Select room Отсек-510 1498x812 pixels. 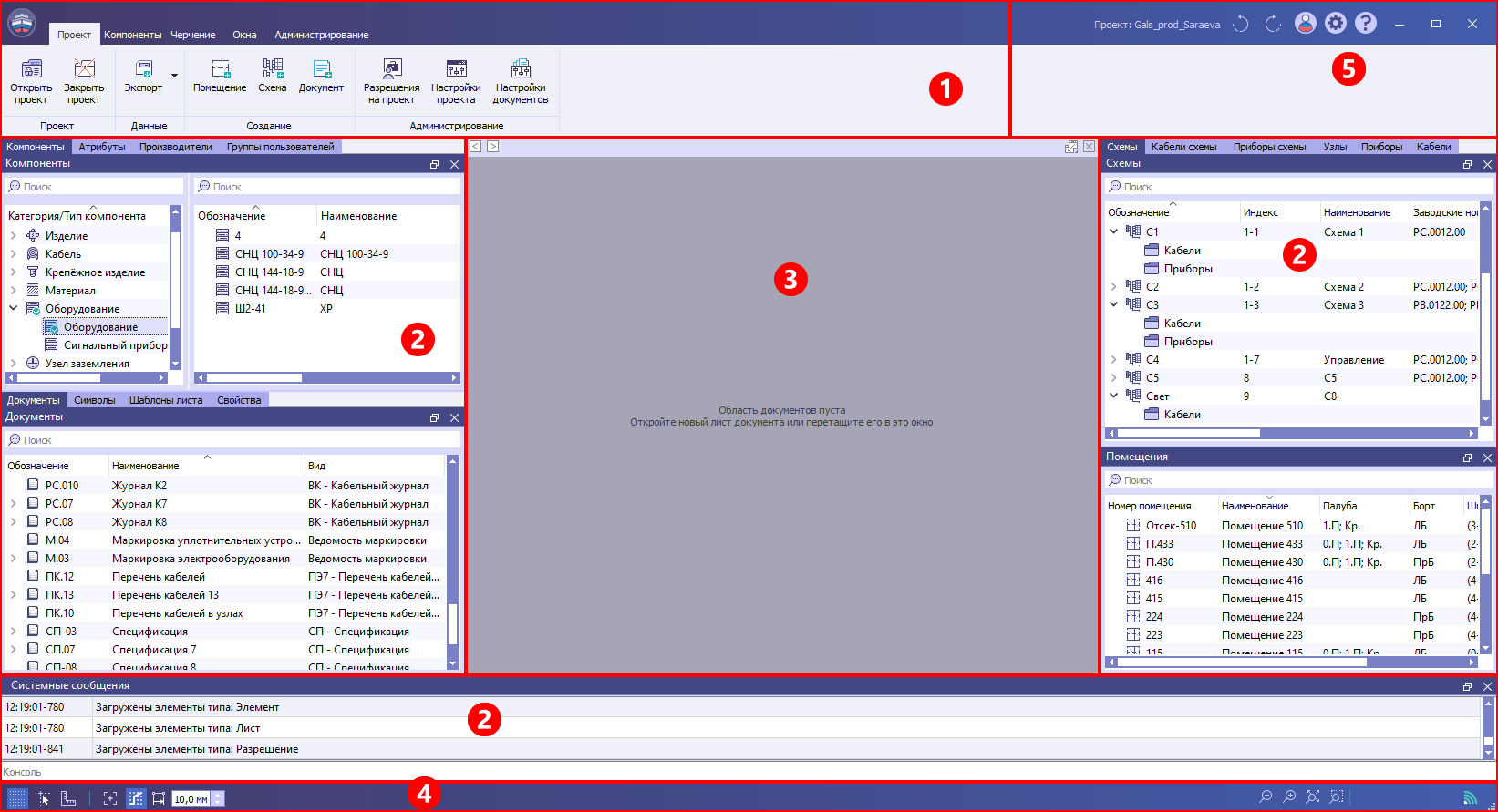coord(1171,526)
